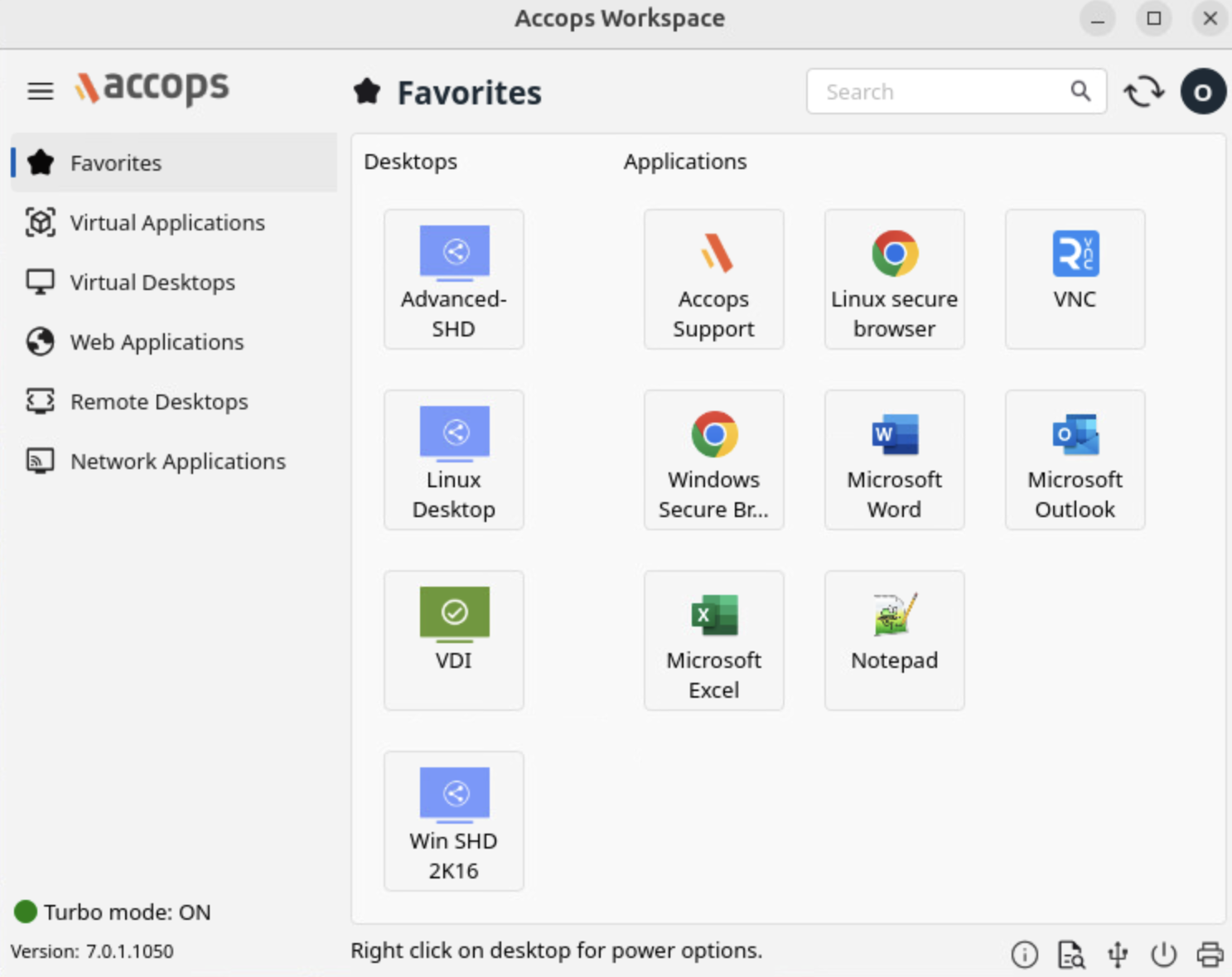Toggle the Turbo mode indicator
This screenshot has height=977, width=1232.
click(26, 912)
